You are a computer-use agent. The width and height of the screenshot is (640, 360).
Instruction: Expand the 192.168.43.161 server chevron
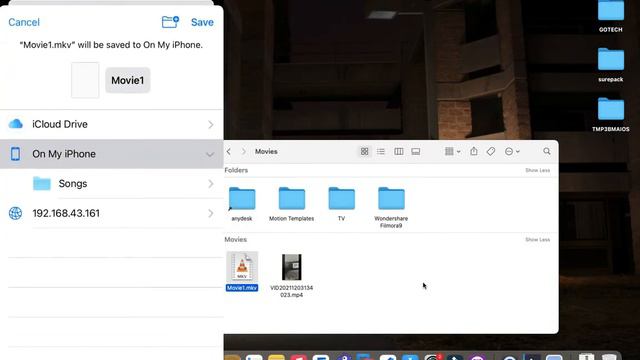pos(211,213)
